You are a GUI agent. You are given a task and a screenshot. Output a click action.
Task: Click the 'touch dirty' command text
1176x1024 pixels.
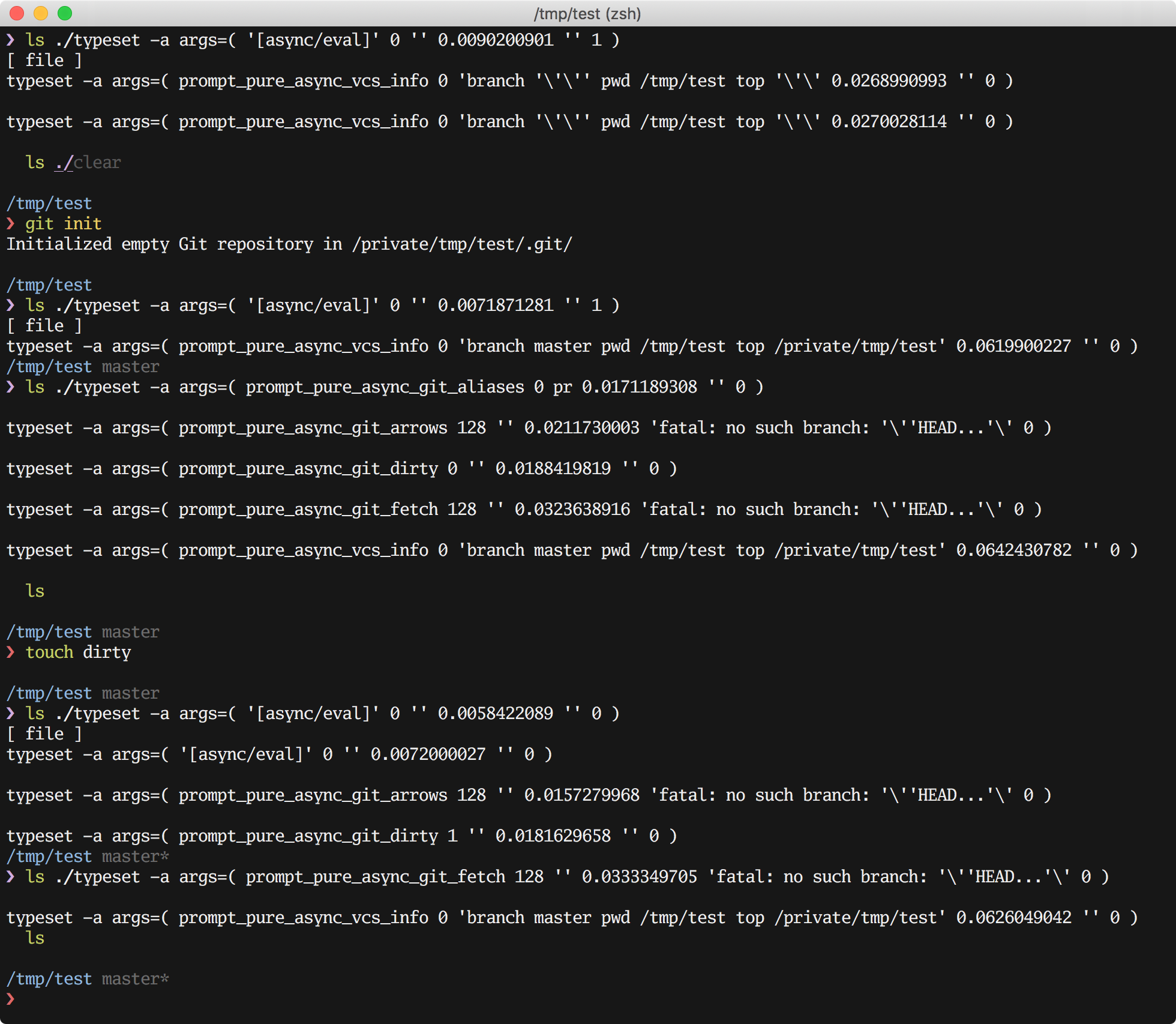78,652
